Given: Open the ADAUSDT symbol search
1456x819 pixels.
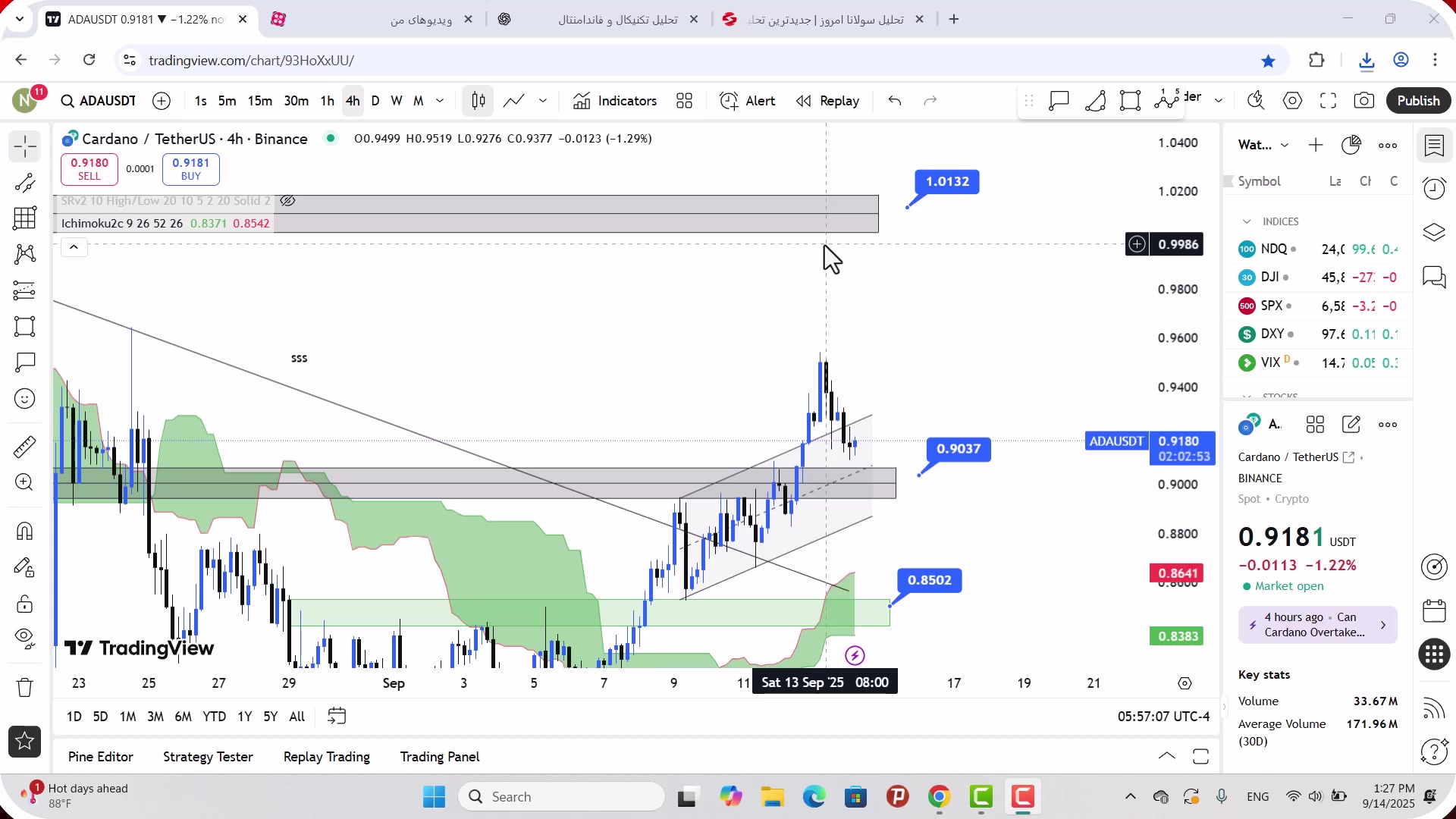Looking at the screenshot, I should (99, 101).
